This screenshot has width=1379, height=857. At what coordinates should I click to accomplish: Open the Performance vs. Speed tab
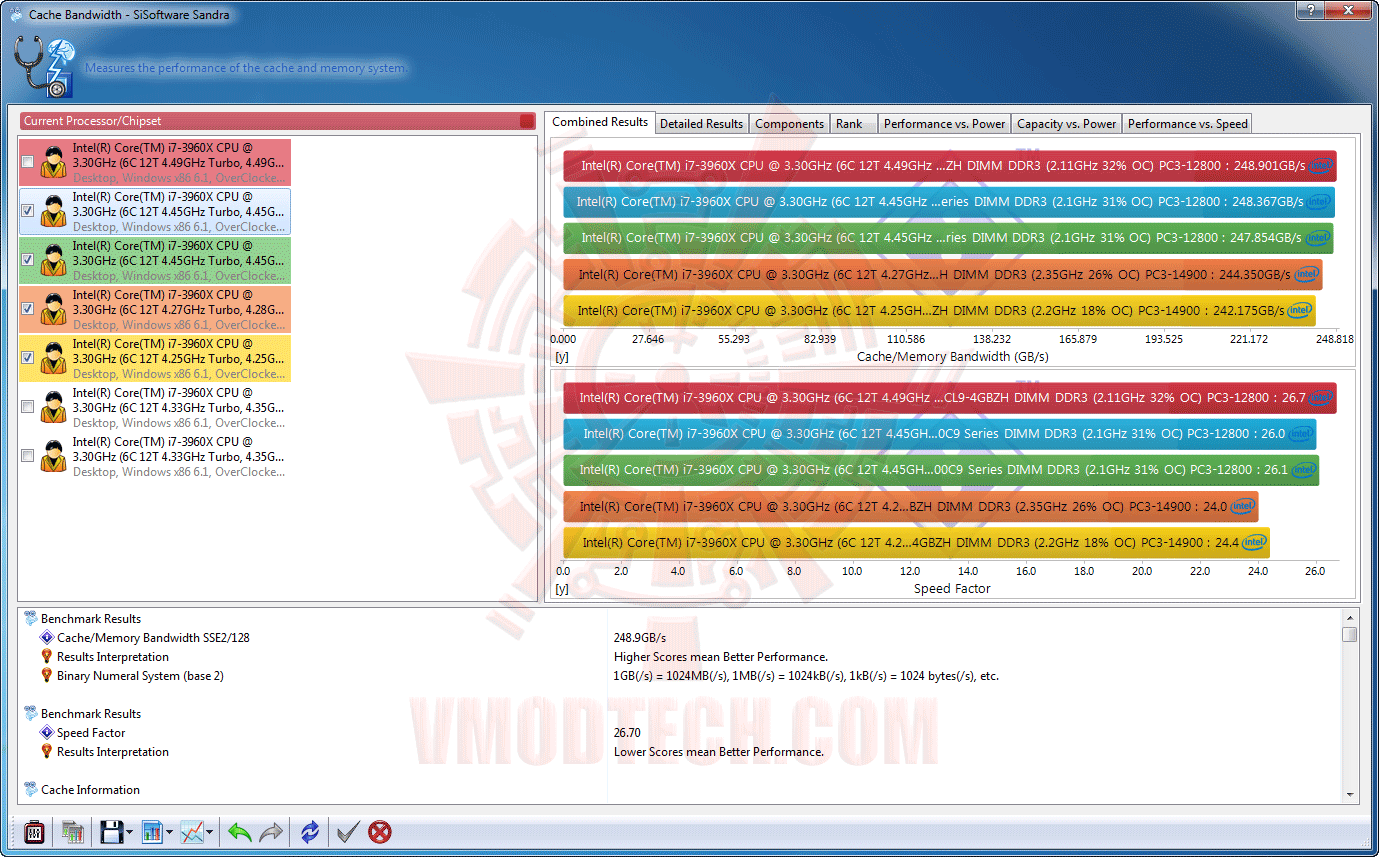(x=1187, y=124)
